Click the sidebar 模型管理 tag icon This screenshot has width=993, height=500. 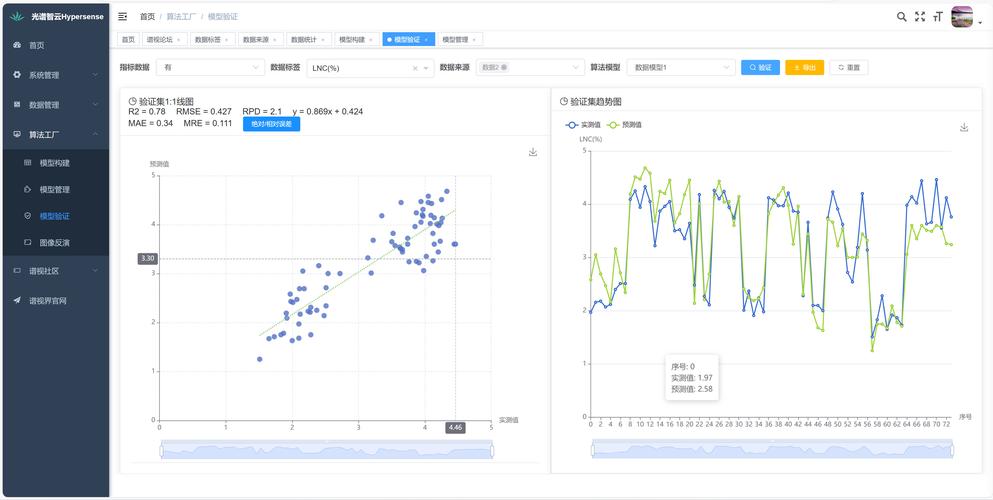point(27,189)
